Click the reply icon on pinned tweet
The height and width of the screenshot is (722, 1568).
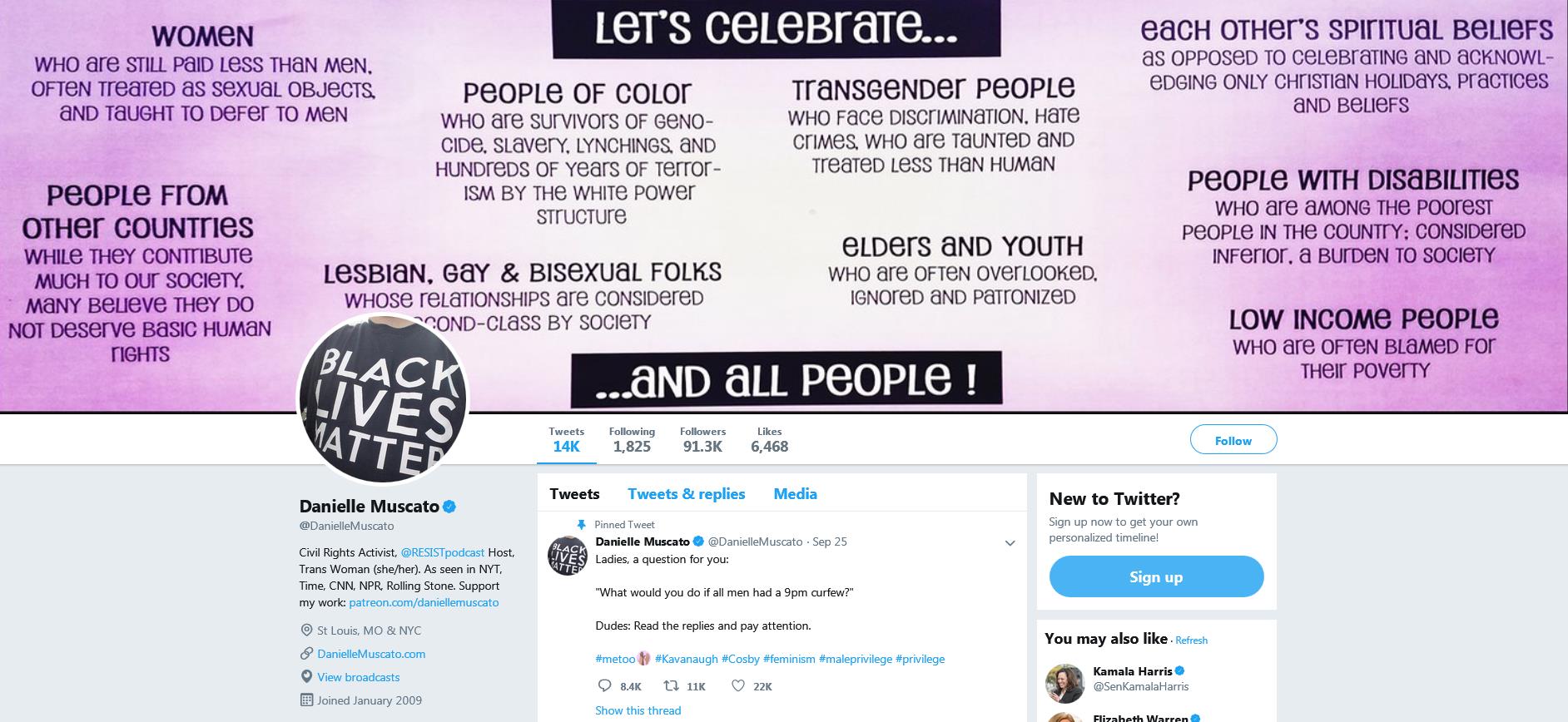605,686
